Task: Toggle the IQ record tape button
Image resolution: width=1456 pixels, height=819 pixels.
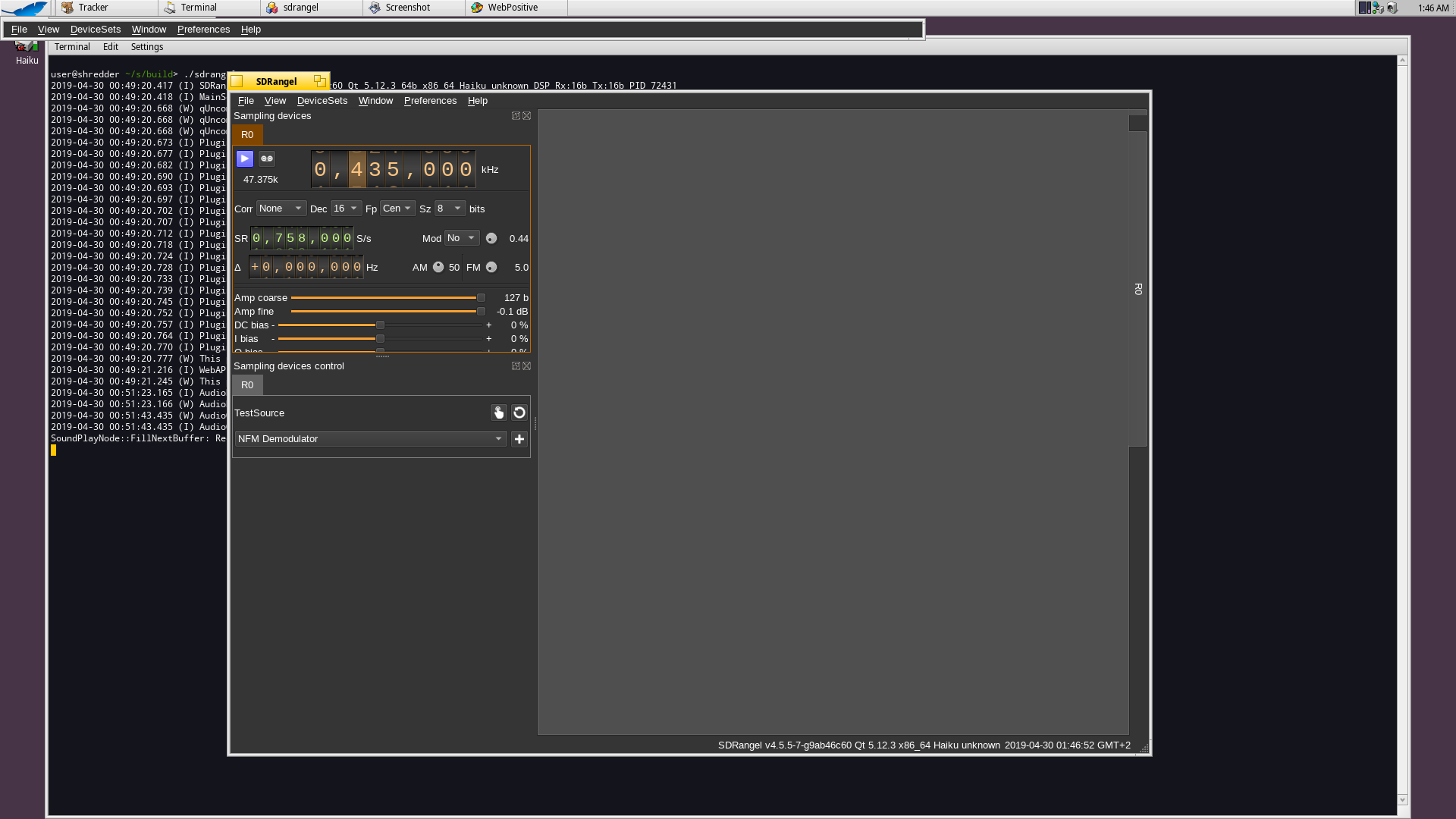Action: click(x=266, y=158)
